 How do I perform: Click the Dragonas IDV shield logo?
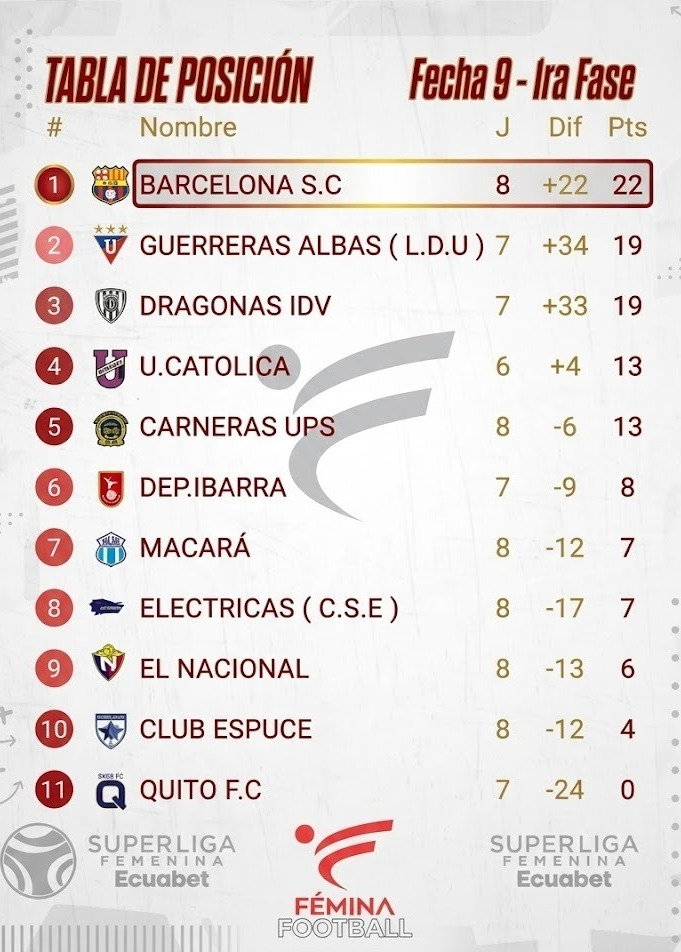pyautogui.click(x=110, y=305)
